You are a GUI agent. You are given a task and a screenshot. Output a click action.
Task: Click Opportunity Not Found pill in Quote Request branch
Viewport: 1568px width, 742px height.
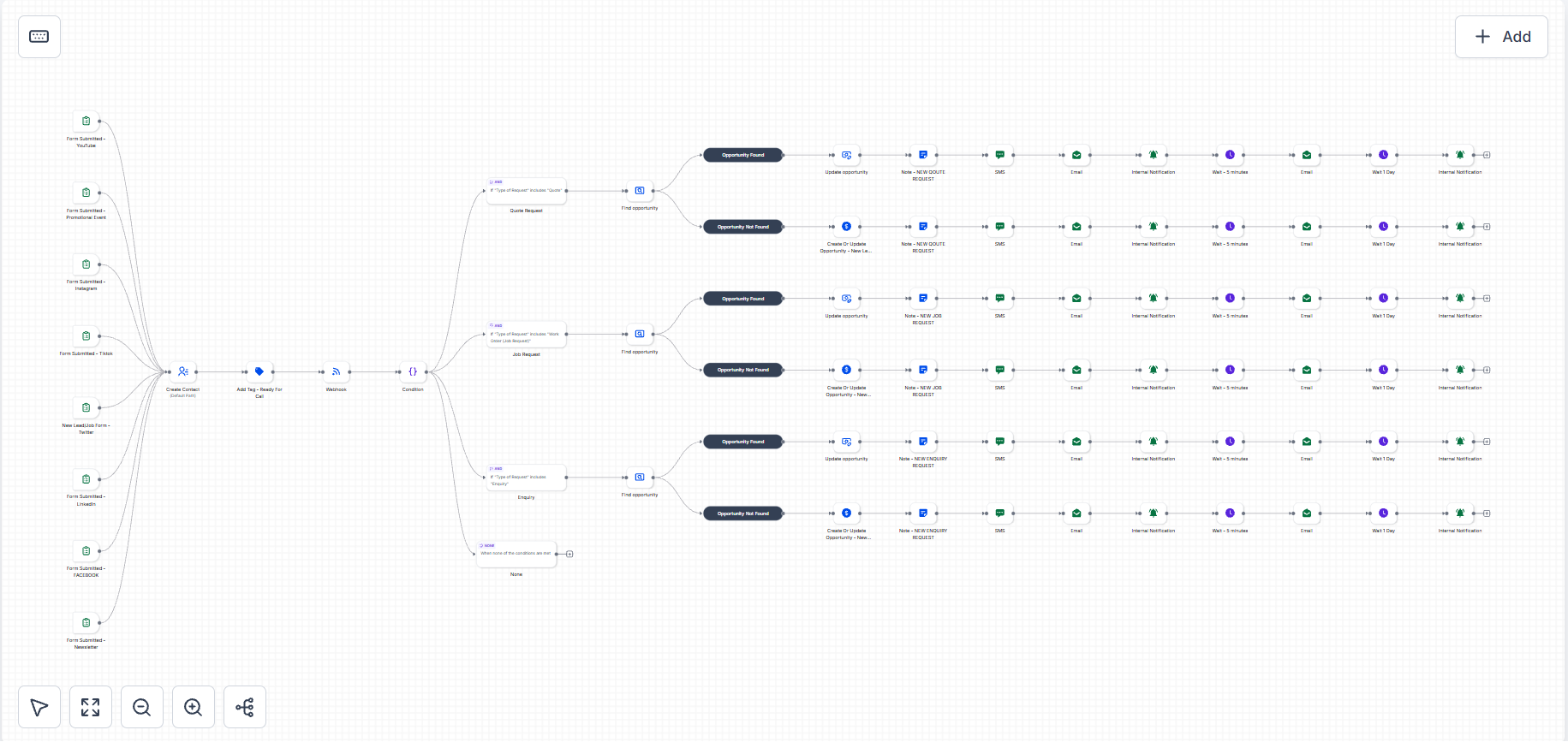743,227
